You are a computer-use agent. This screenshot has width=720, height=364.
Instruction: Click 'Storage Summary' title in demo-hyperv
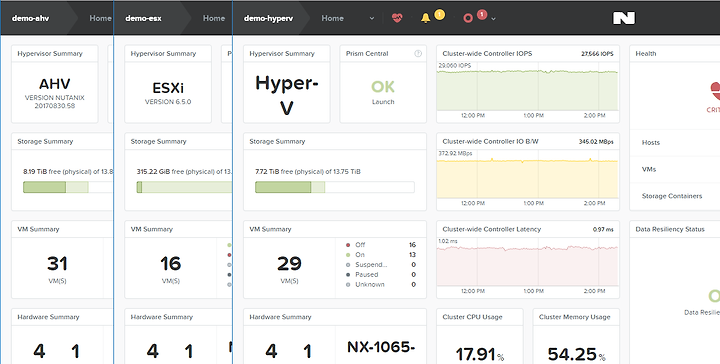(x=277, y=141)
